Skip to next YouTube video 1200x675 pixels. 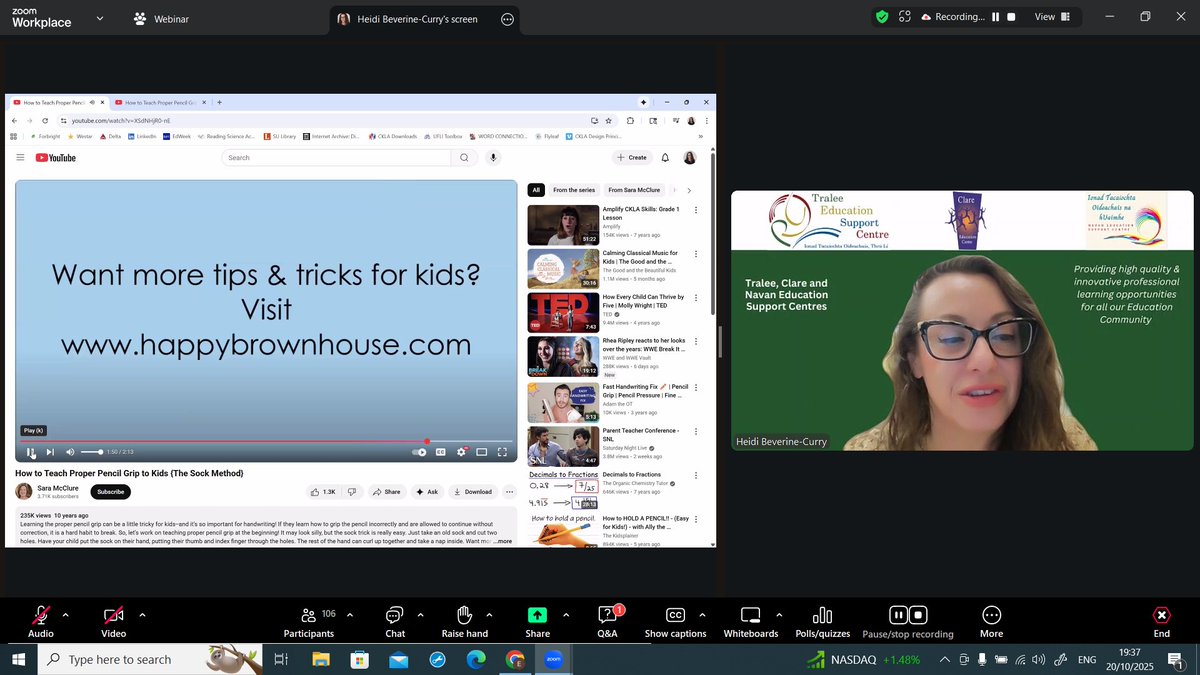[50, 452]
